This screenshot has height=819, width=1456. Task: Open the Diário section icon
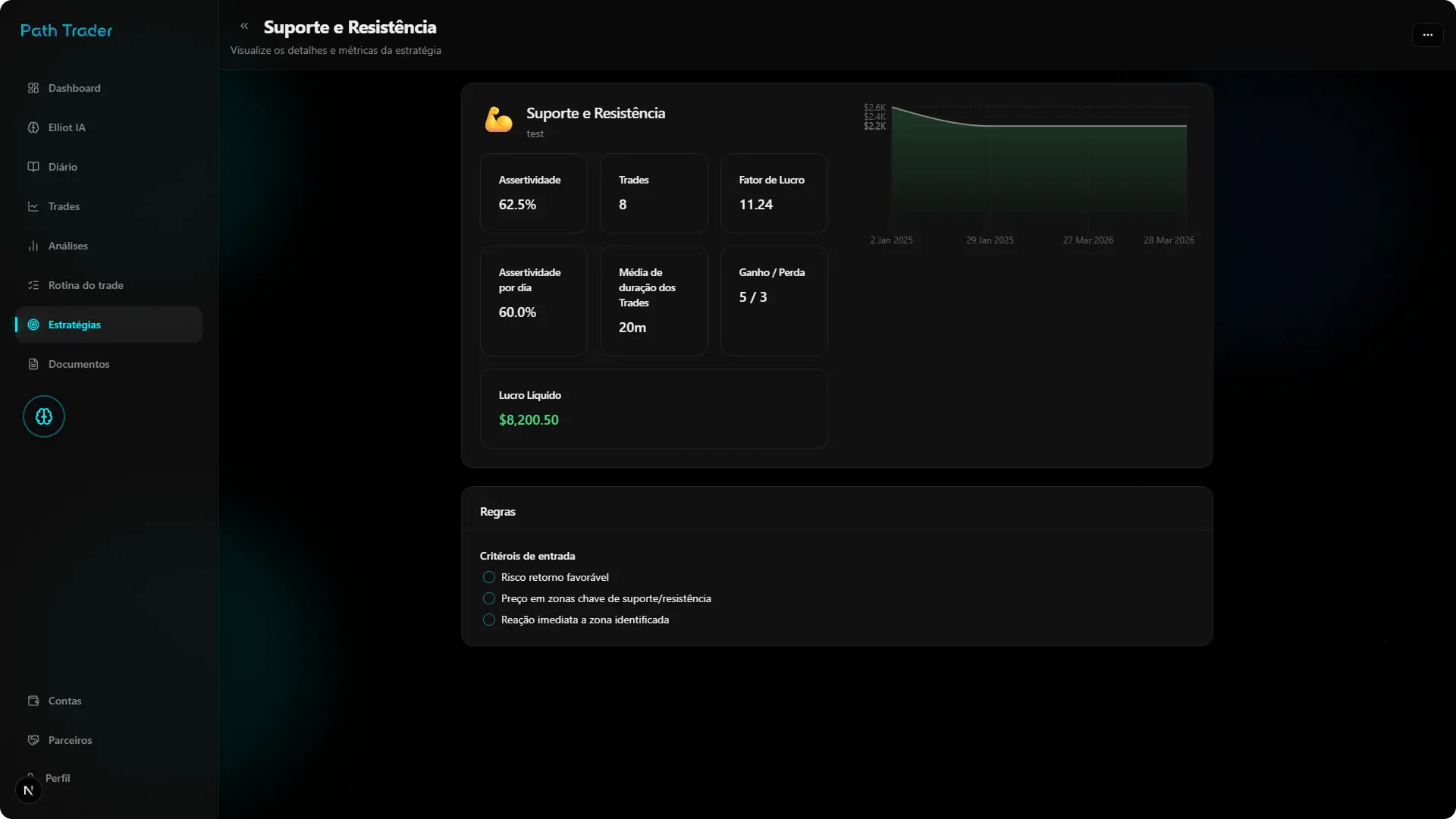33,166
